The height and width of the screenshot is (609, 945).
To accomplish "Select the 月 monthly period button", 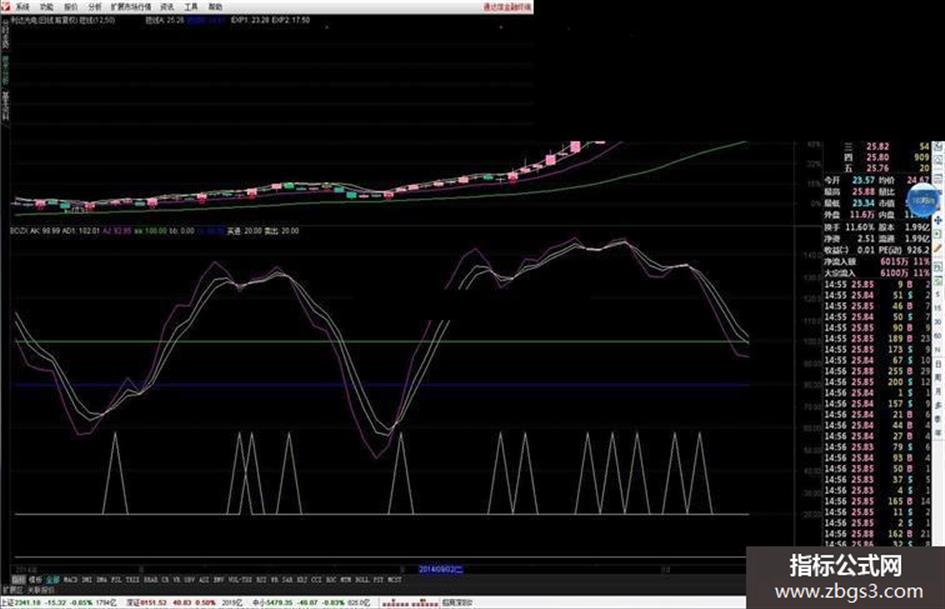I will pyautogui.click(x=938, y=392).
